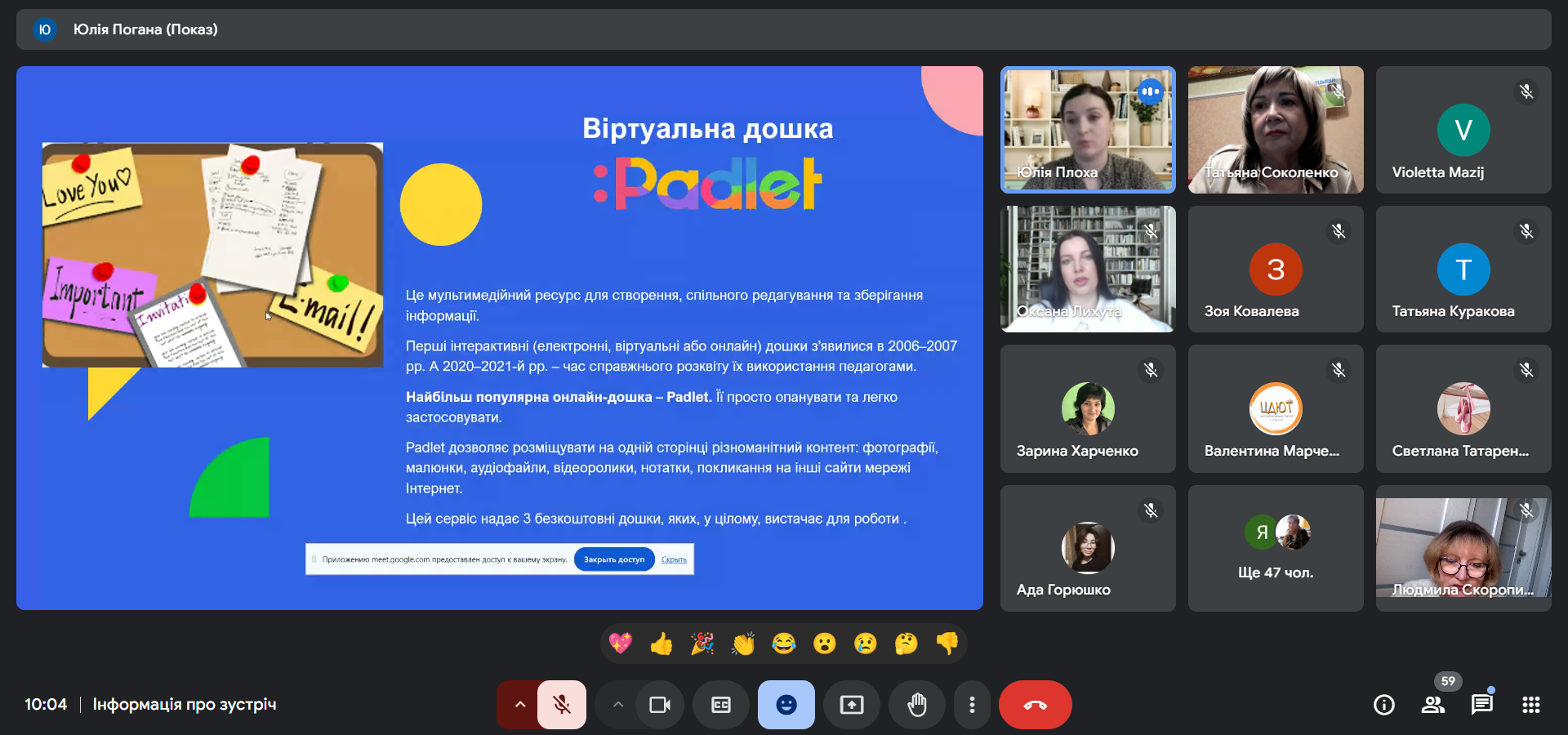This screenshot has height=735, width=1568.
Task: Click muted mic icon on Татьяна Куракова tile
Action: (x=1526, y=231)
